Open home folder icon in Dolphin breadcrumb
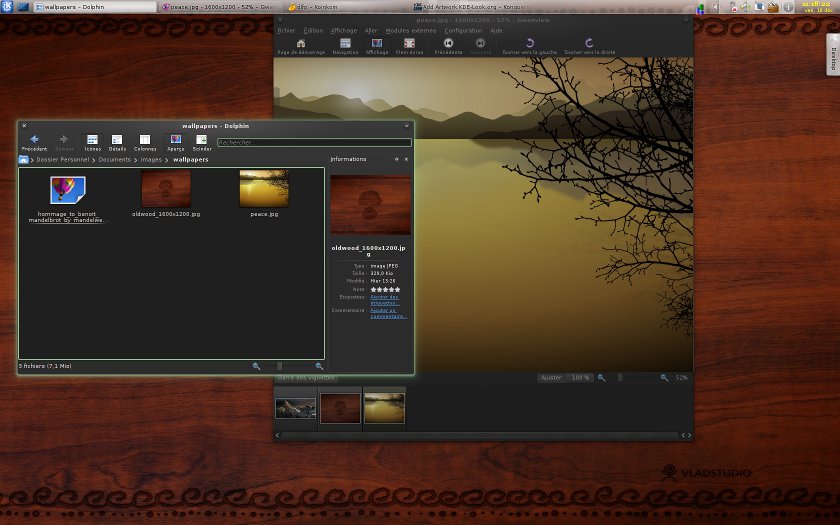840x525 pixels. 24,159
